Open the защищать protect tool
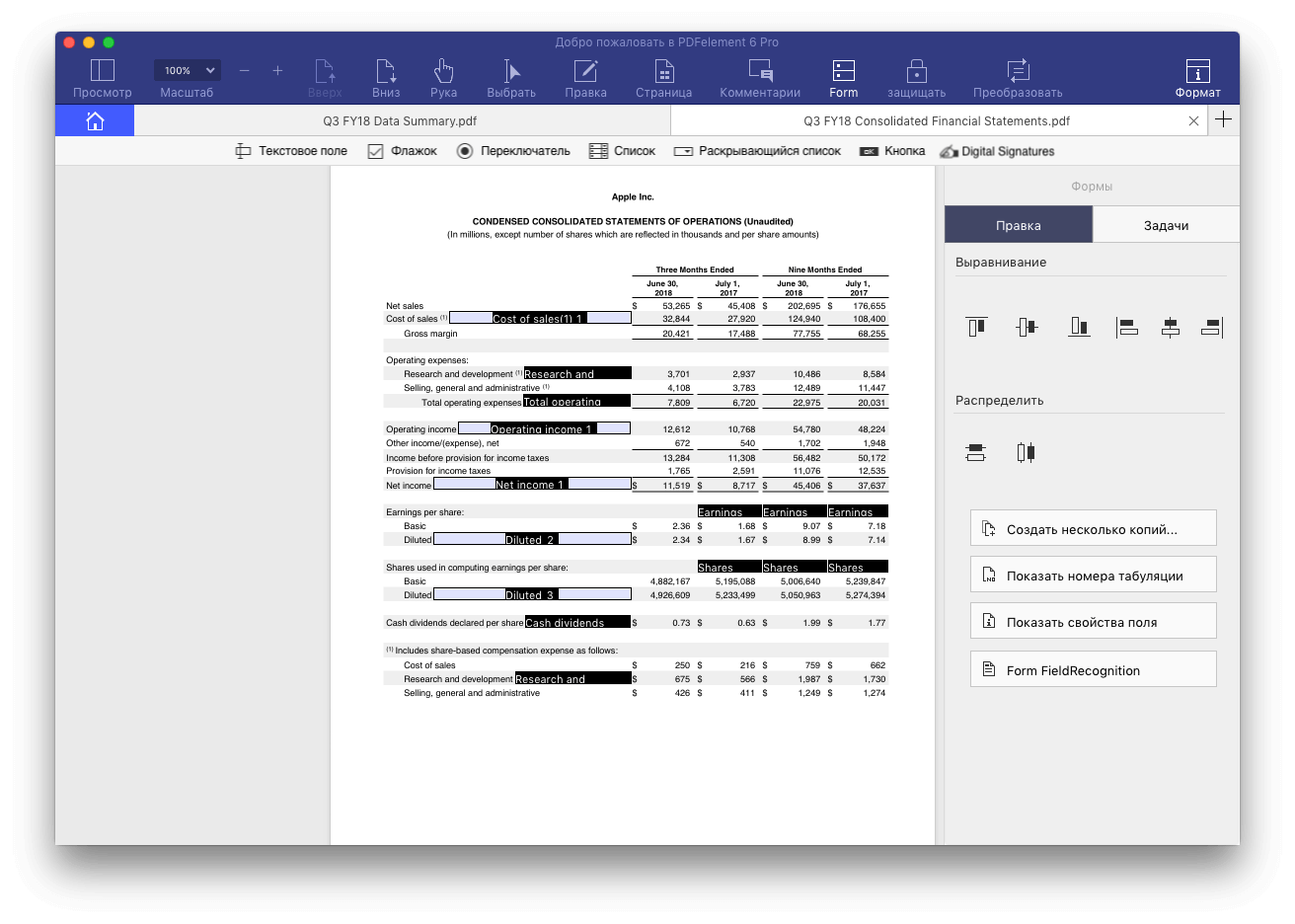 (x=916, y=78)
